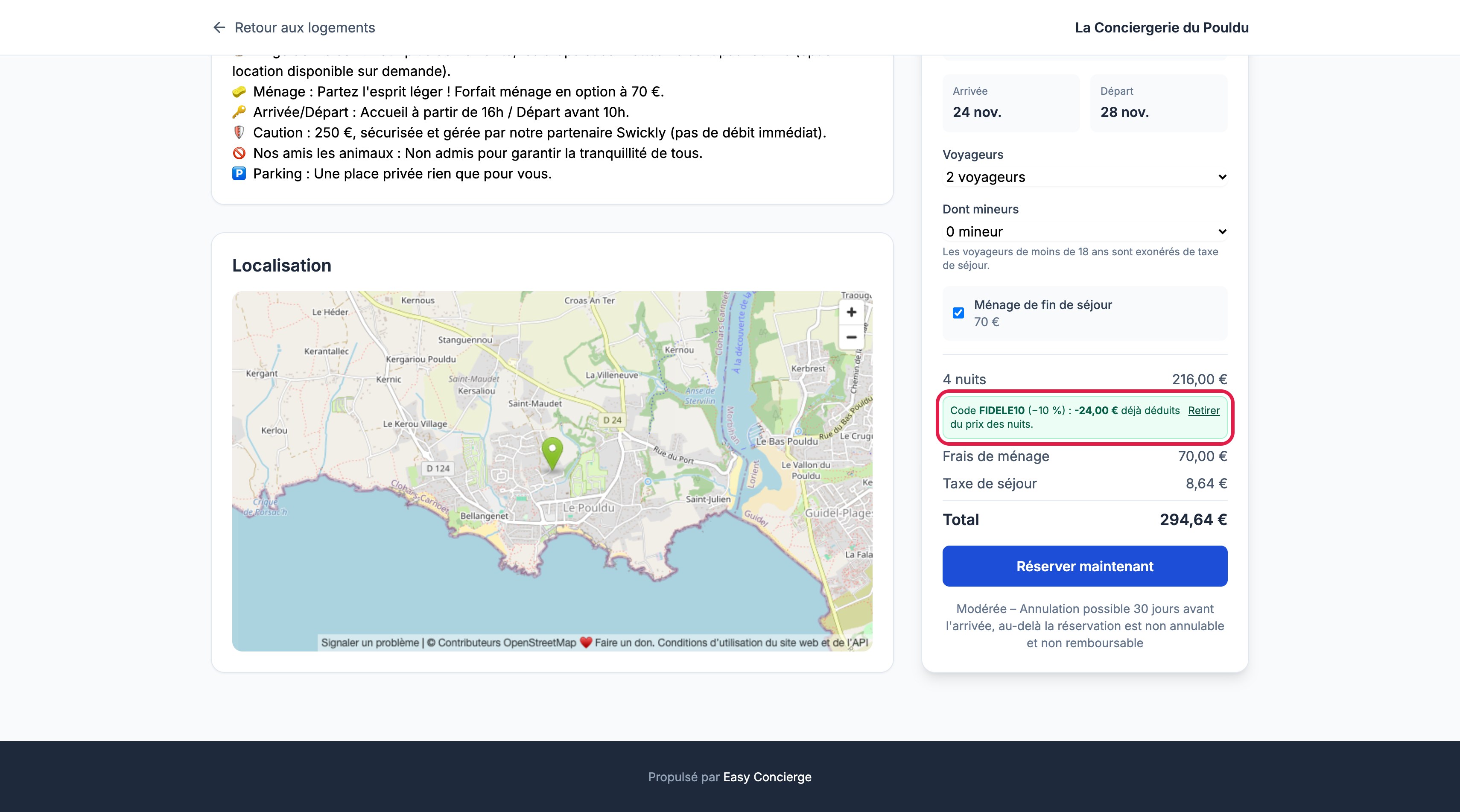Open the 2 voyageurs dropdown
Viewport: 1460px width, 812px height.
(x=1085, y=177)
